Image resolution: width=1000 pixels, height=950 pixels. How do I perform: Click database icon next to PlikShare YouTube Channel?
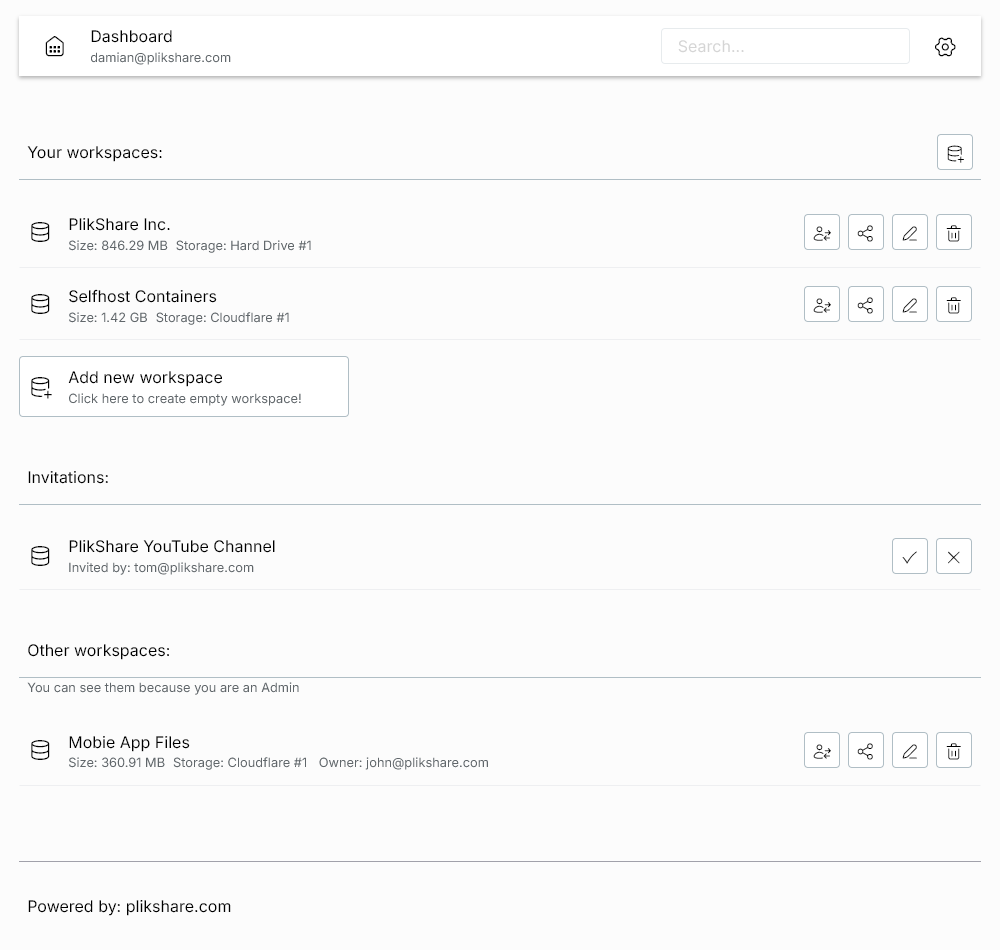coord(40,556)
